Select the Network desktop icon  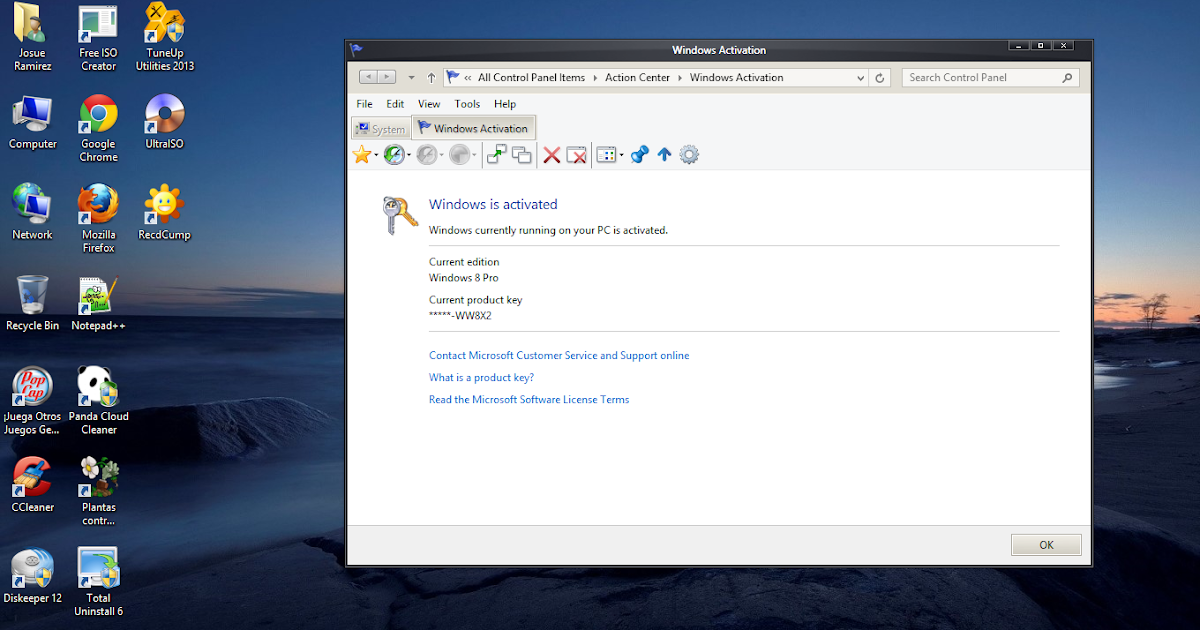pos(32,213)
